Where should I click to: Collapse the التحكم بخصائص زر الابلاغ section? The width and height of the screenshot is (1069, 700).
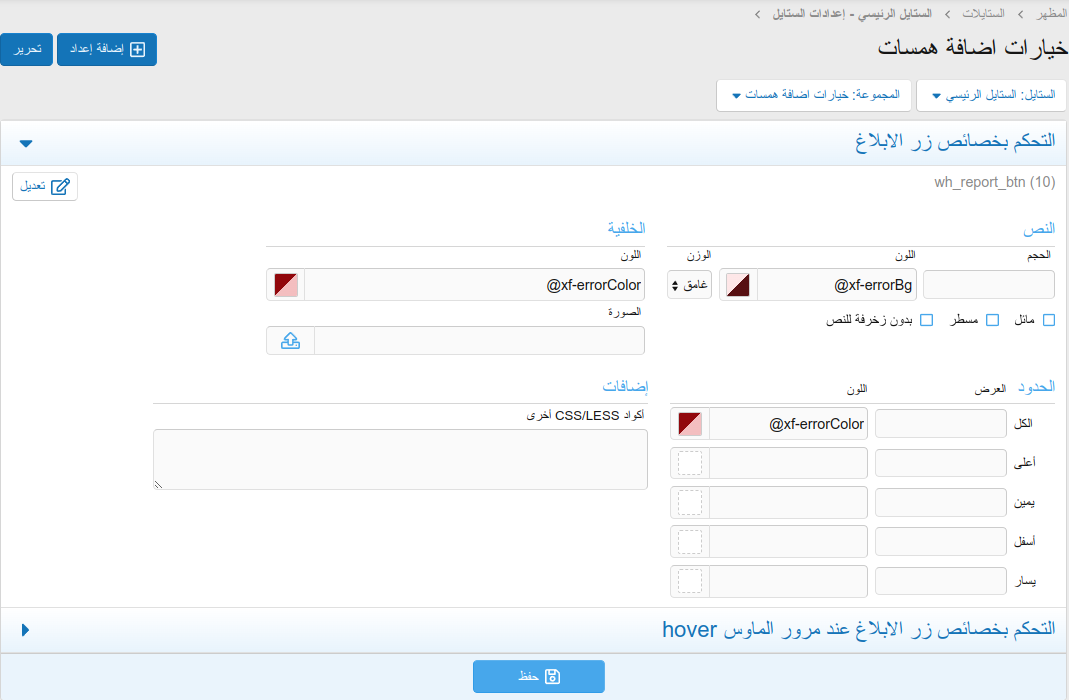(26, 143)
